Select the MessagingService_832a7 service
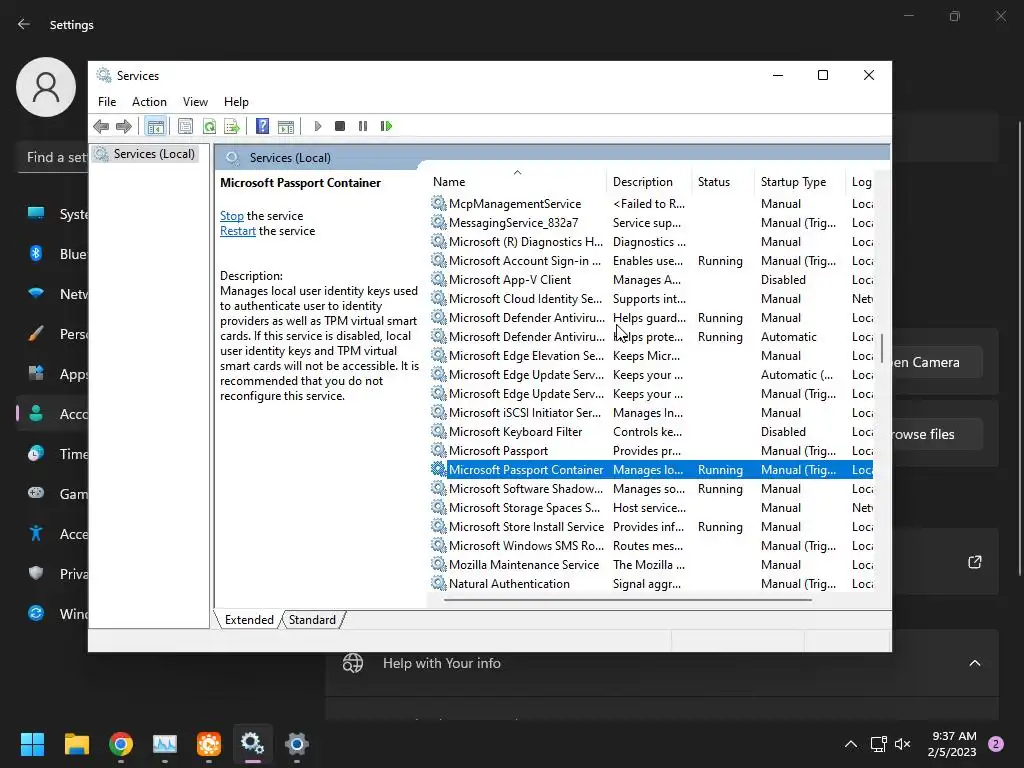This screenshot has height=768, width=1024. tap(651, 223)
